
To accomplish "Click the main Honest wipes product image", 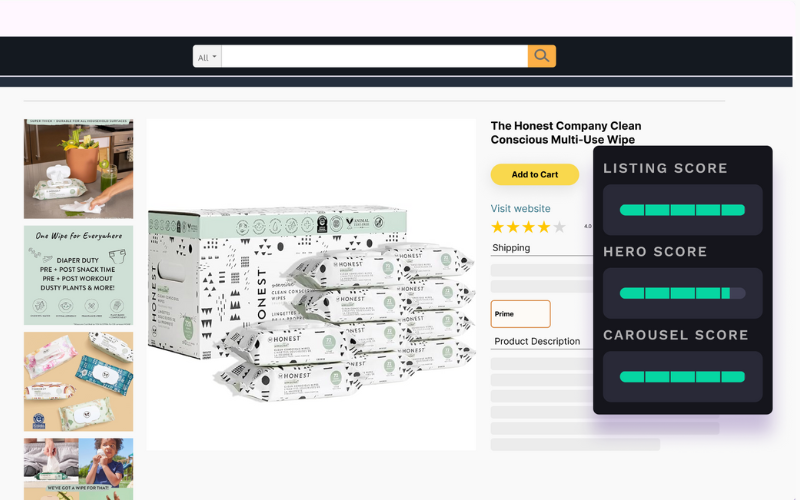I will click(311, 285).
